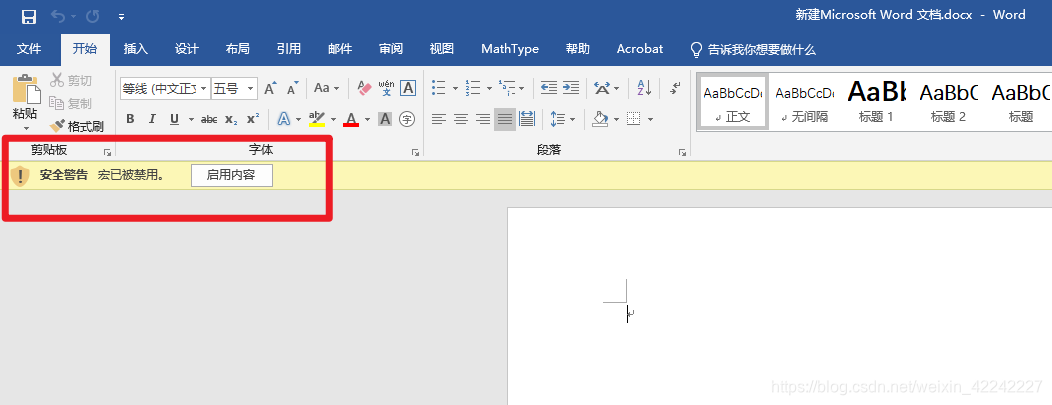Image resolution: width=1052 pixels, height=405 pixels.
Task: Click the character border A icon
Action: [x=408, y=88]
